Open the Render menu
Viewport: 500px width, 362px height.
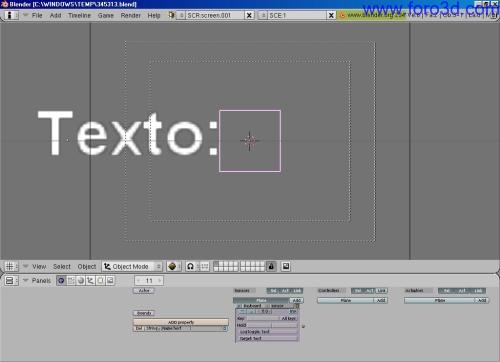pos(130,15)
